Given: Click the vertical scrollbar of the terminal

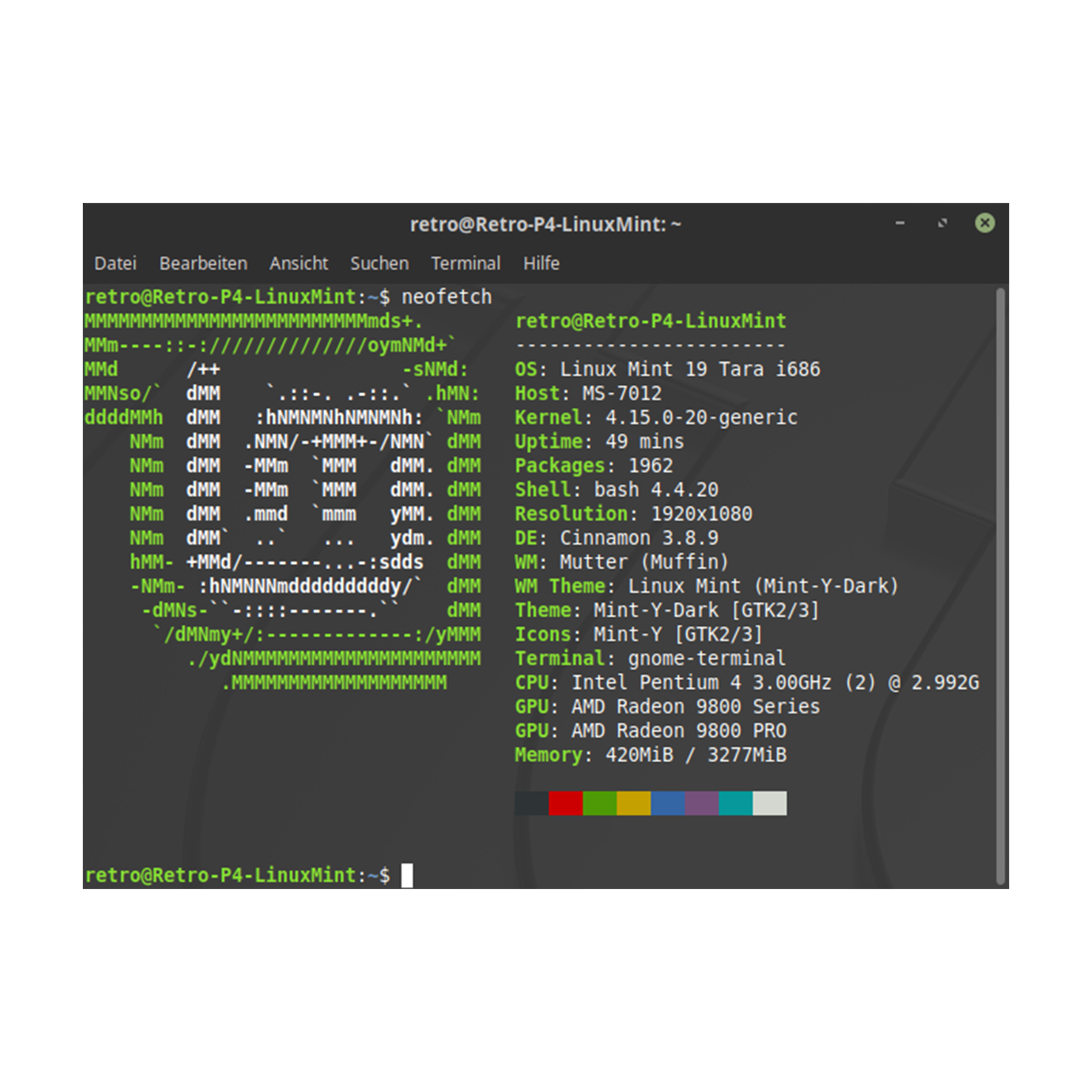Looking at the screenshot, I should click(1001, 582).
